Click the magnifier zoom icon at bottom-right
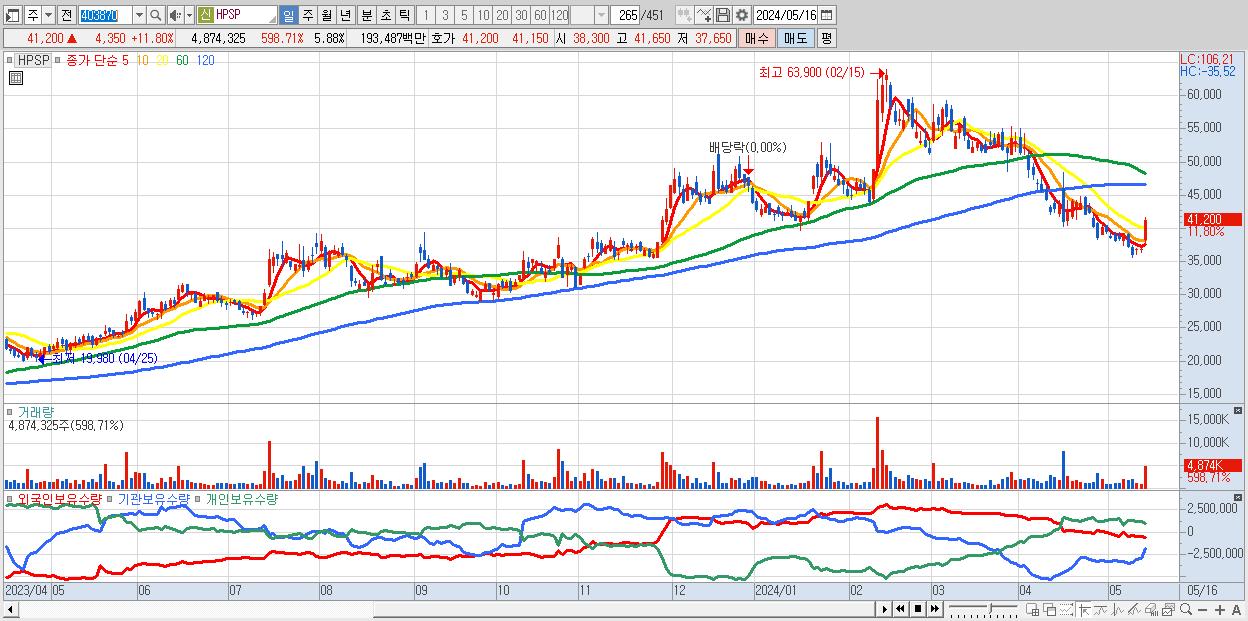 (1185, 610)
